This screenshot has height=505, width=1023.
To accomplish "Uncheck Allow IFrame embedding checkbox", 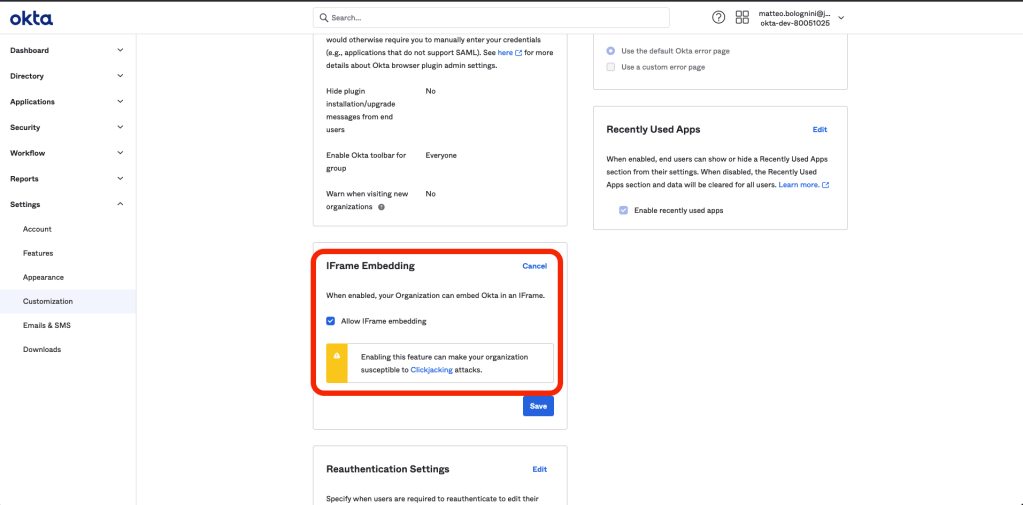I will [331, 321].
